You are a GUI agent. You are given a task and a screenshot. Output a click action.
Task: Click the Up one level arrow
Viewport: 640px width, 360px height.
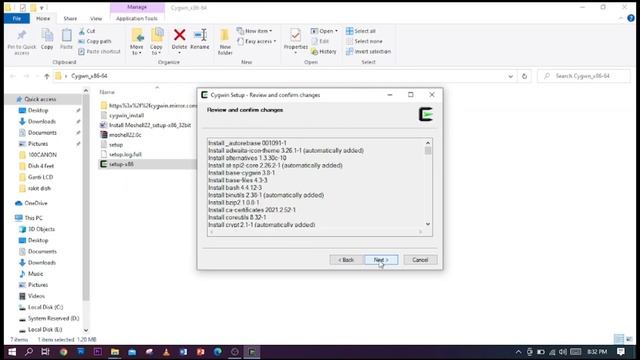47,76
